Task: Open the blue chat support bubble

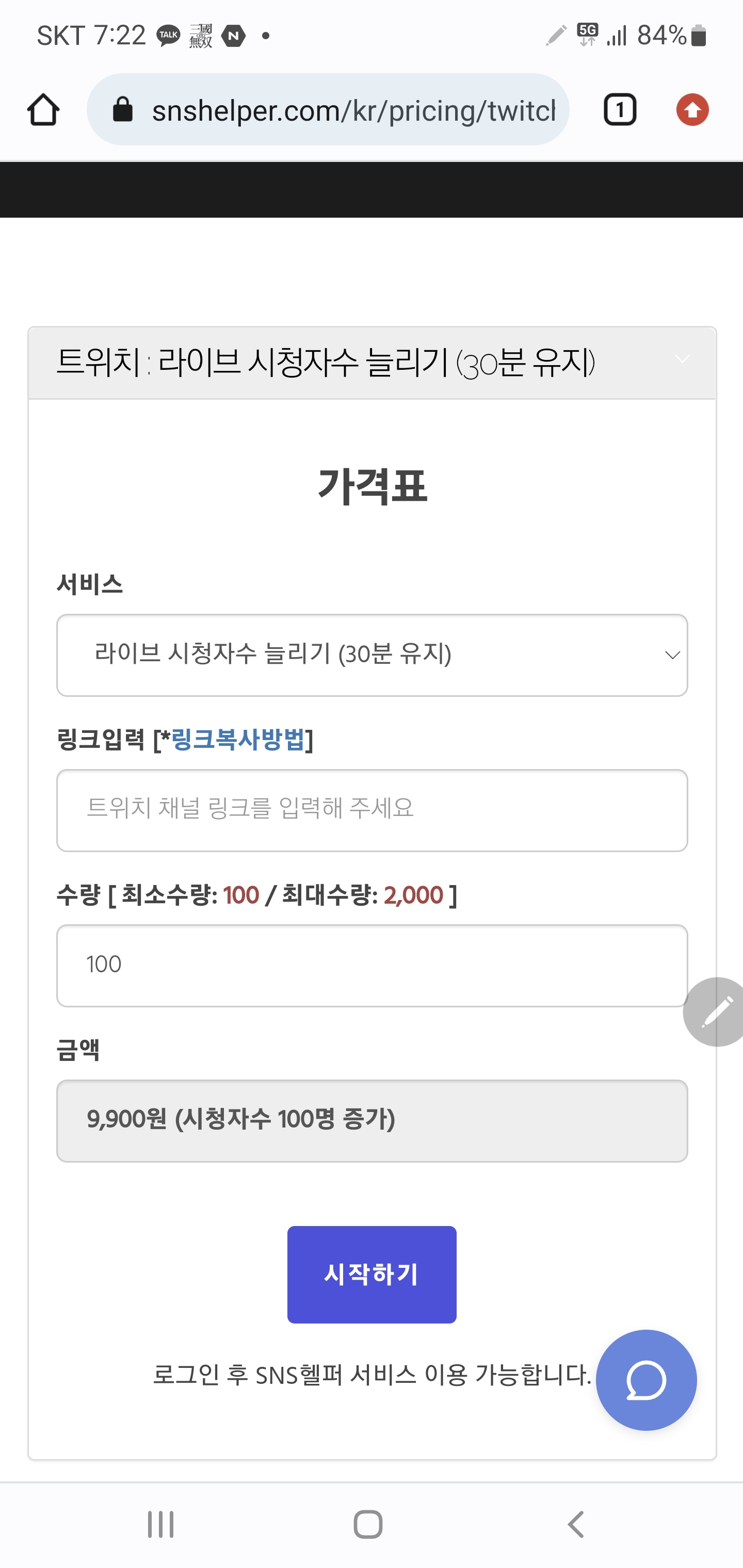Action: [645, 1380]
